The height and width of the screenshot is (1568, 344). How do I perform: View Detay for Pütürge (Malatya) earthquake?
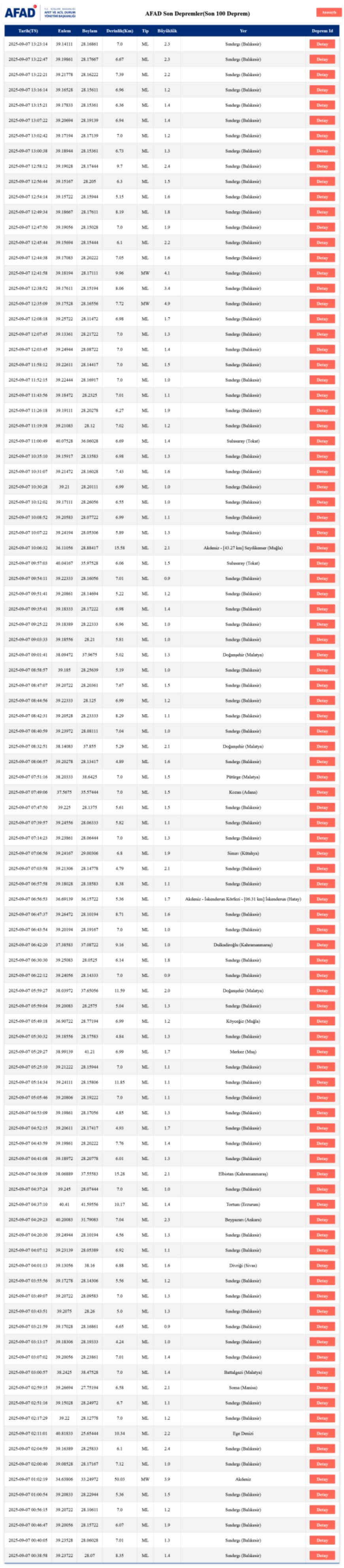coord(322,777)
